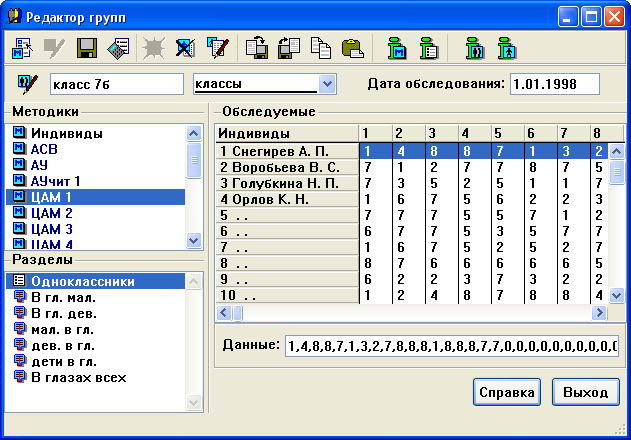Paste data with the clipboard icon
Image resolution: width=631 pixels, height=440 pixels.
[353, 49]
